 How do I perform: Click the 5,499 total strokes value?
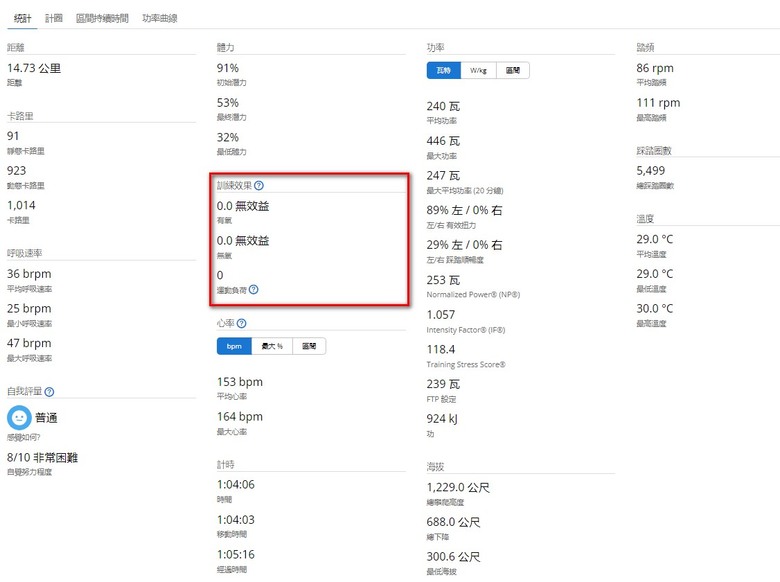tap(651, 171)
